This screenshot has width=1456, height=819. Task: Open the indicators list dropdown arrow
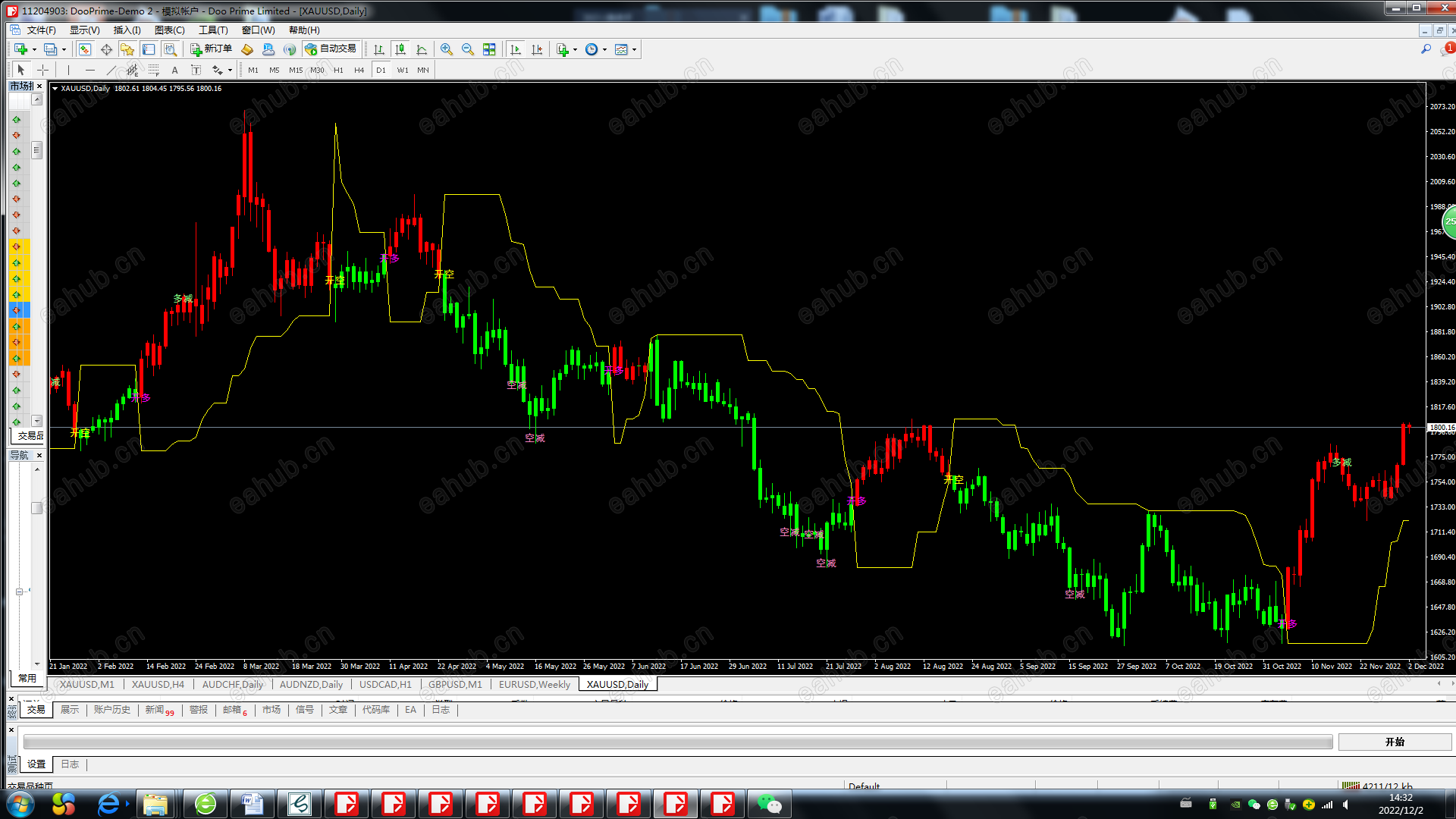(x=575, y=50)
